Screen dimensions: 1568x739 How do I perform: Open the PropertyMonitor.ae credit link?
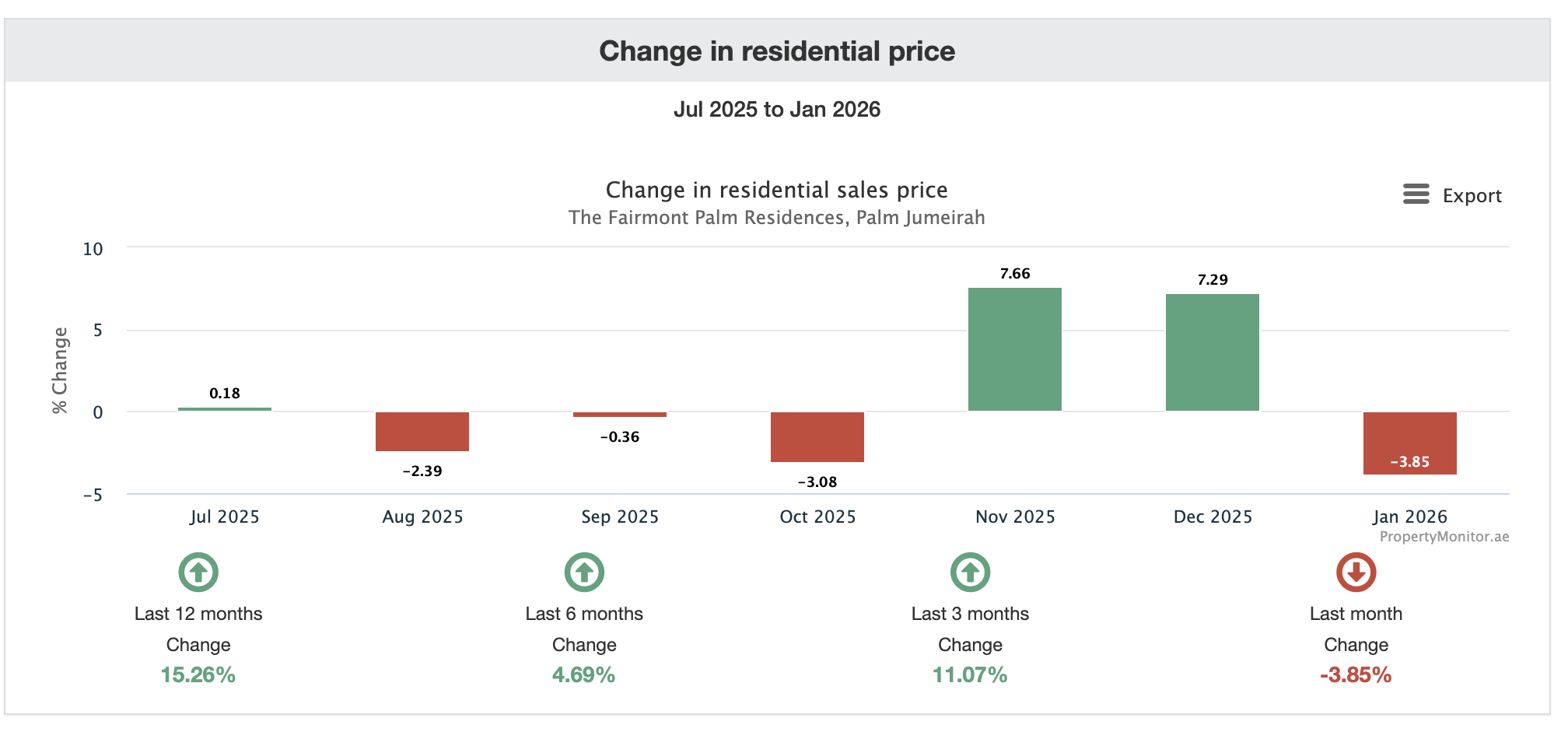click(1444, 537)
